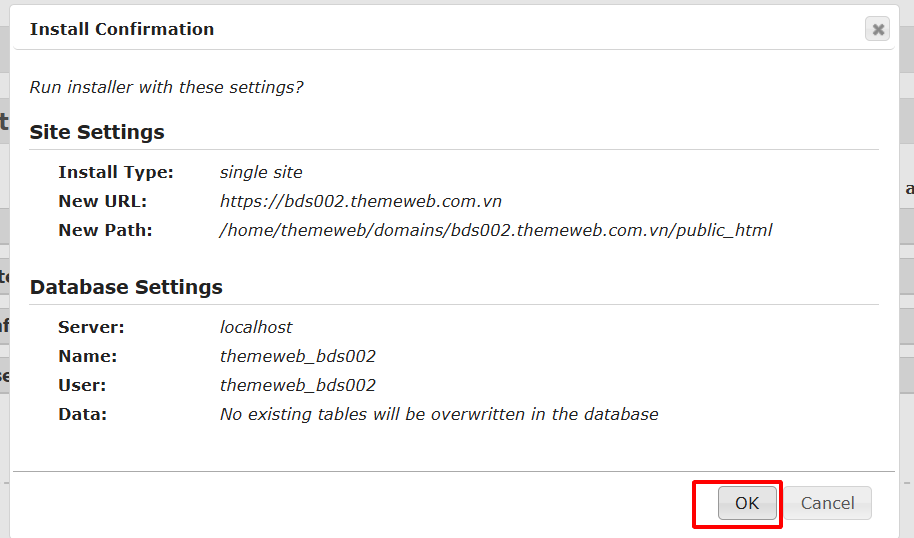Click the https://bds002.themeweb.com.vn URL value
Viewport: 914px width, 538px height.
pyautogui.click(x=361, y=201)
